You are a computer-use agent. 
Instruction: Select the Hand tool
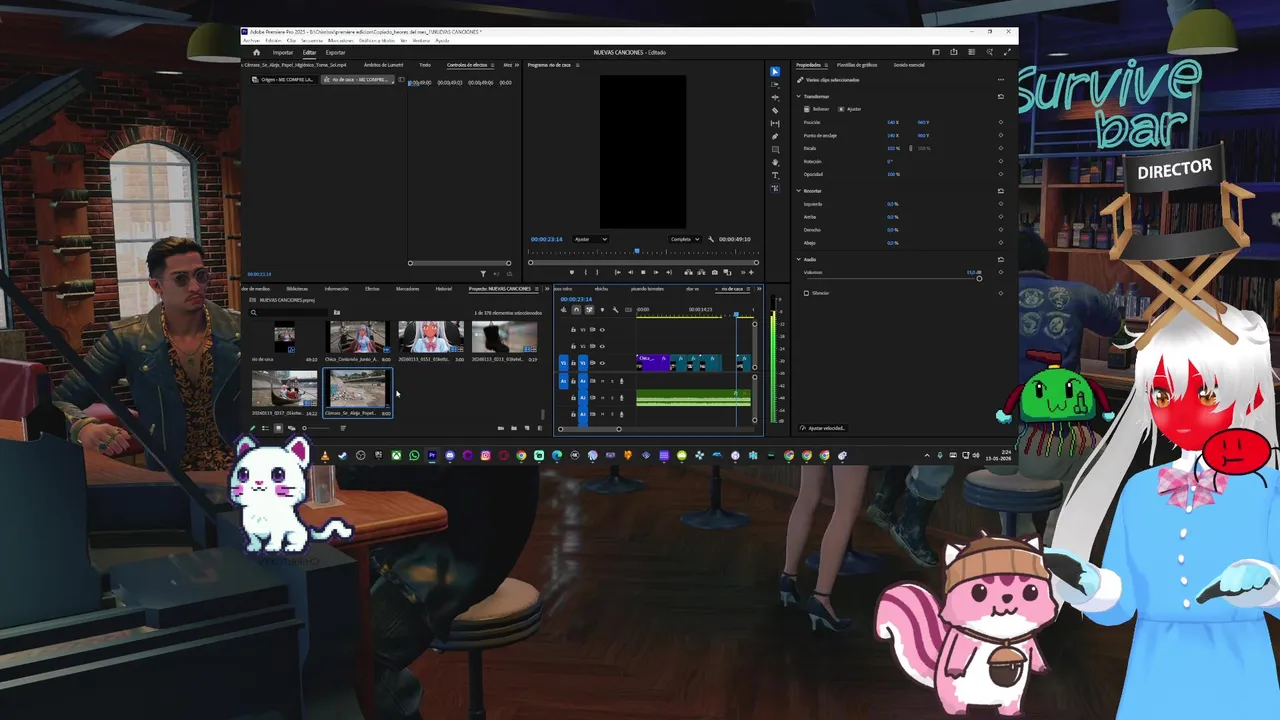click(775, 162)
